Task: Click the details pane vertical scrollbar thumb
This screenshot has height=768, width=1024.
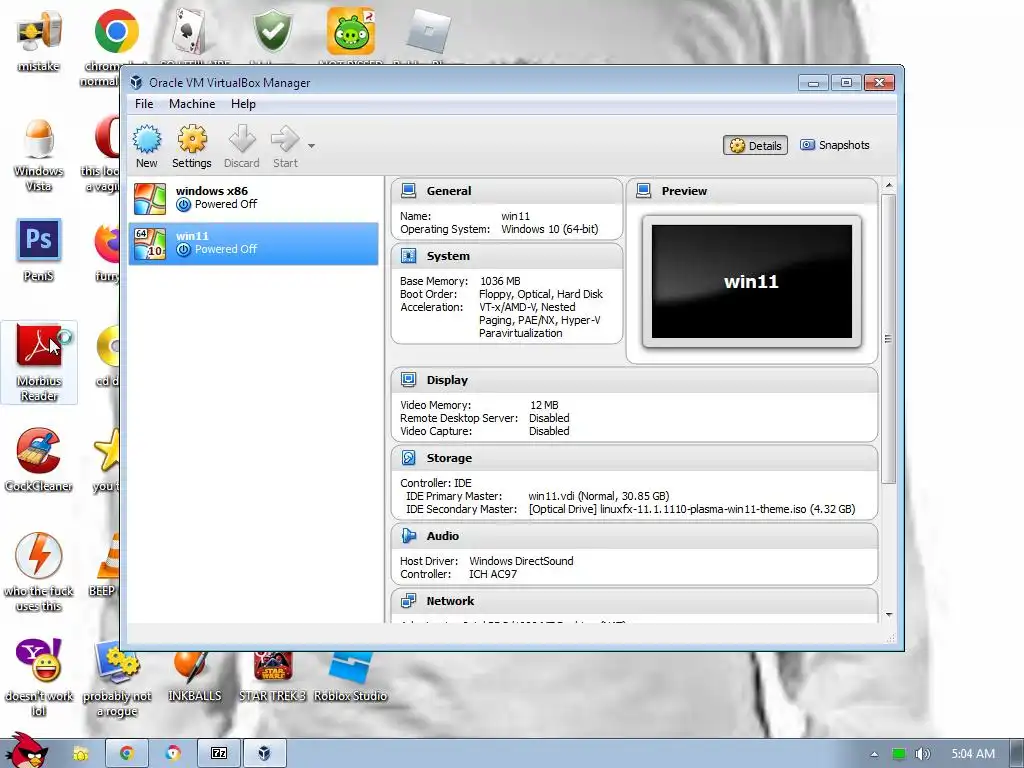Action: (889, 339)
